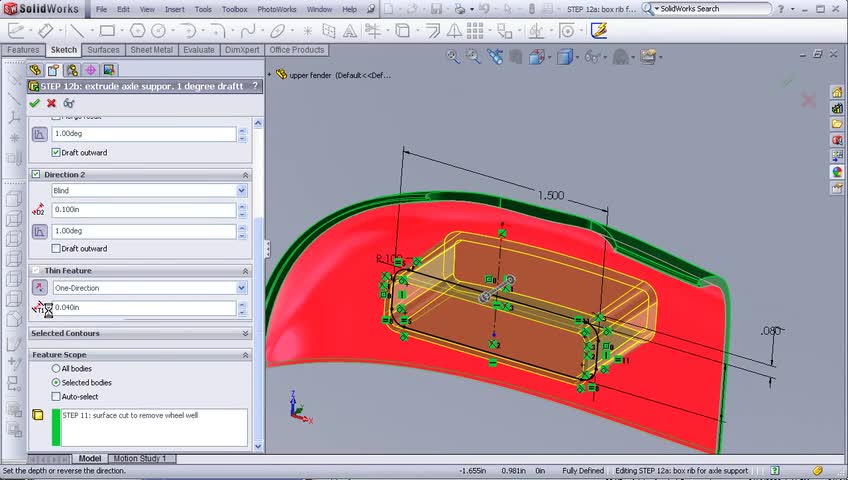Switch to the Evaluate tab

tap(198, 50)
